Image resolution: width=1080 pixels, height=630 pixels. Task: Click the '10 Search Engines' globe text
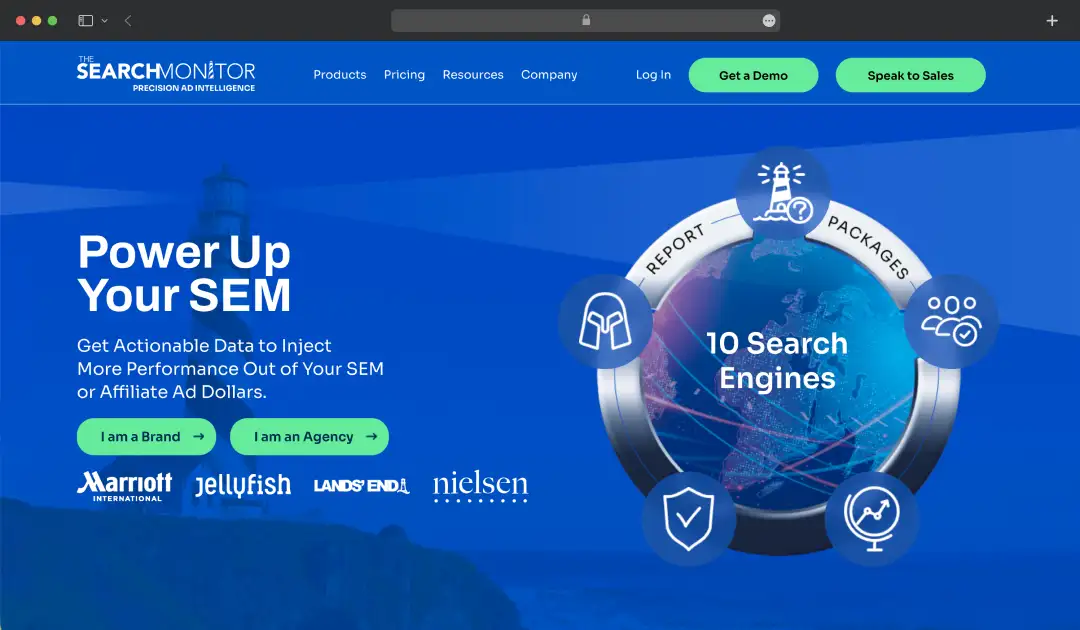pyautogui.click(x=778, y=360)
